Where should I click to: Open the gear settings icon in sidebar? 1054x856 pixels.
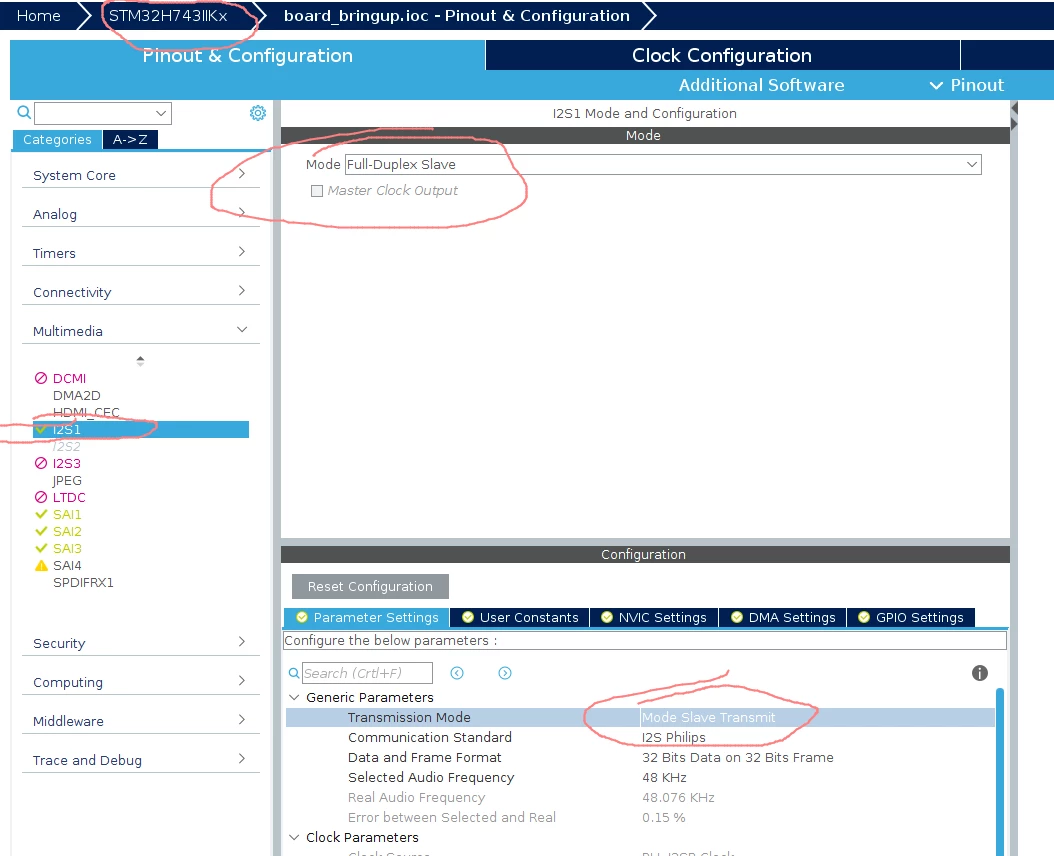(257, 113)
